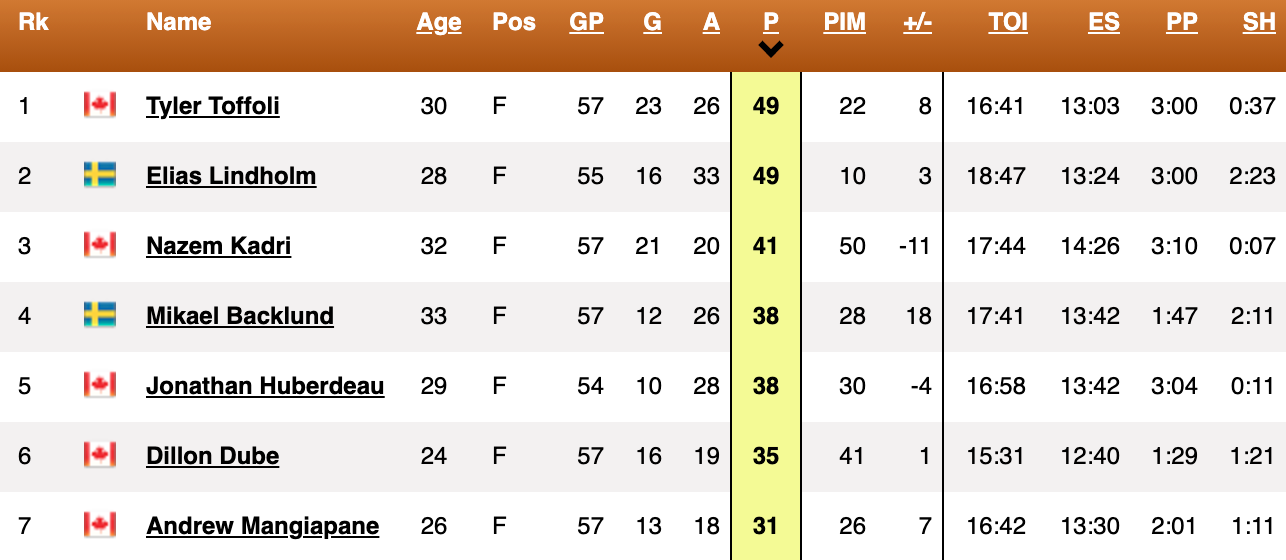Screen dimensions: 1286x560
Task: Sort by plus-minus column header
Action: [x=917, y=23]
